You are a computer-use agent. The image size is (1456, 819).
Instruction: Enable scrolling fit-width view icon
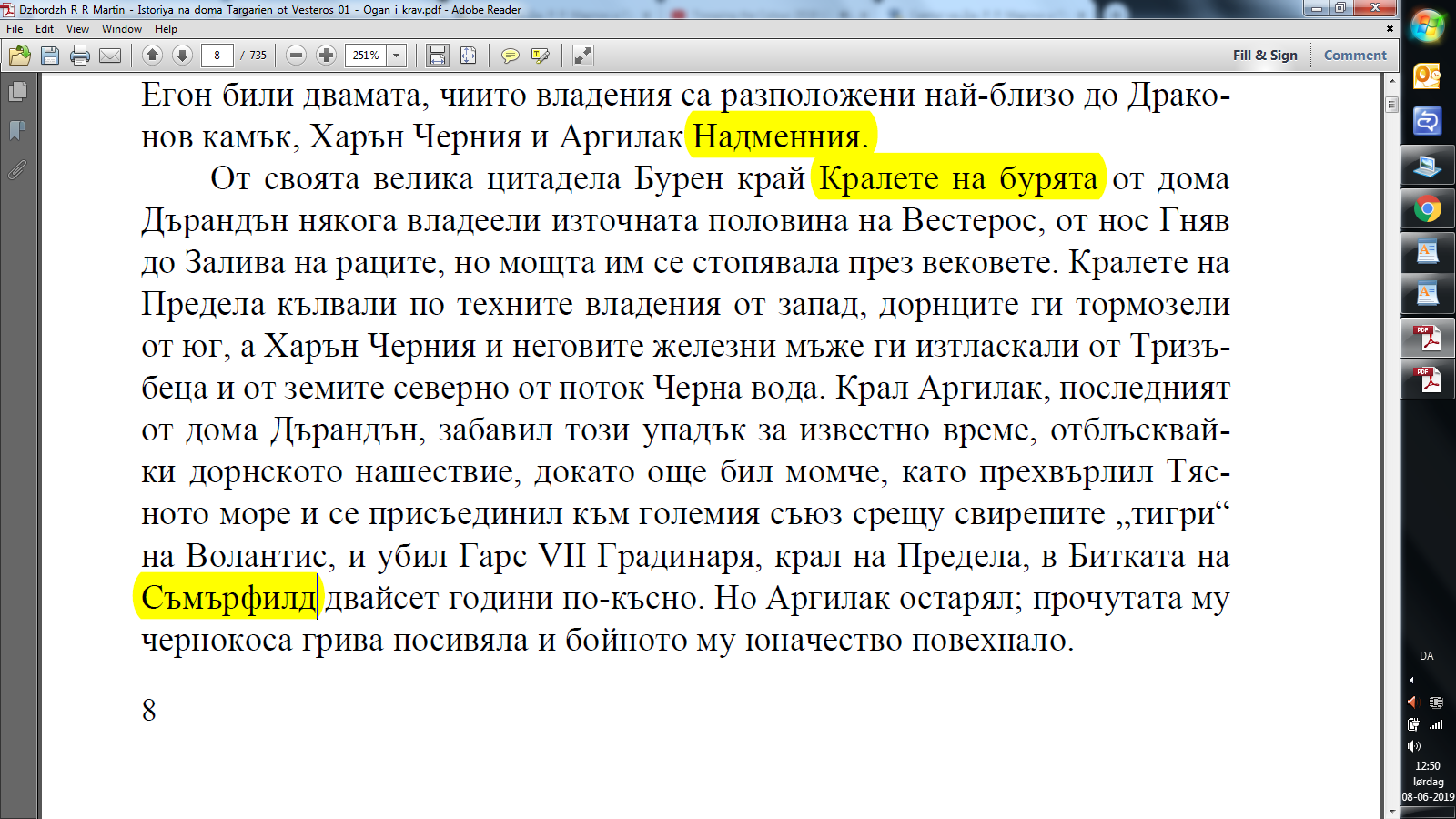[438, 56]
